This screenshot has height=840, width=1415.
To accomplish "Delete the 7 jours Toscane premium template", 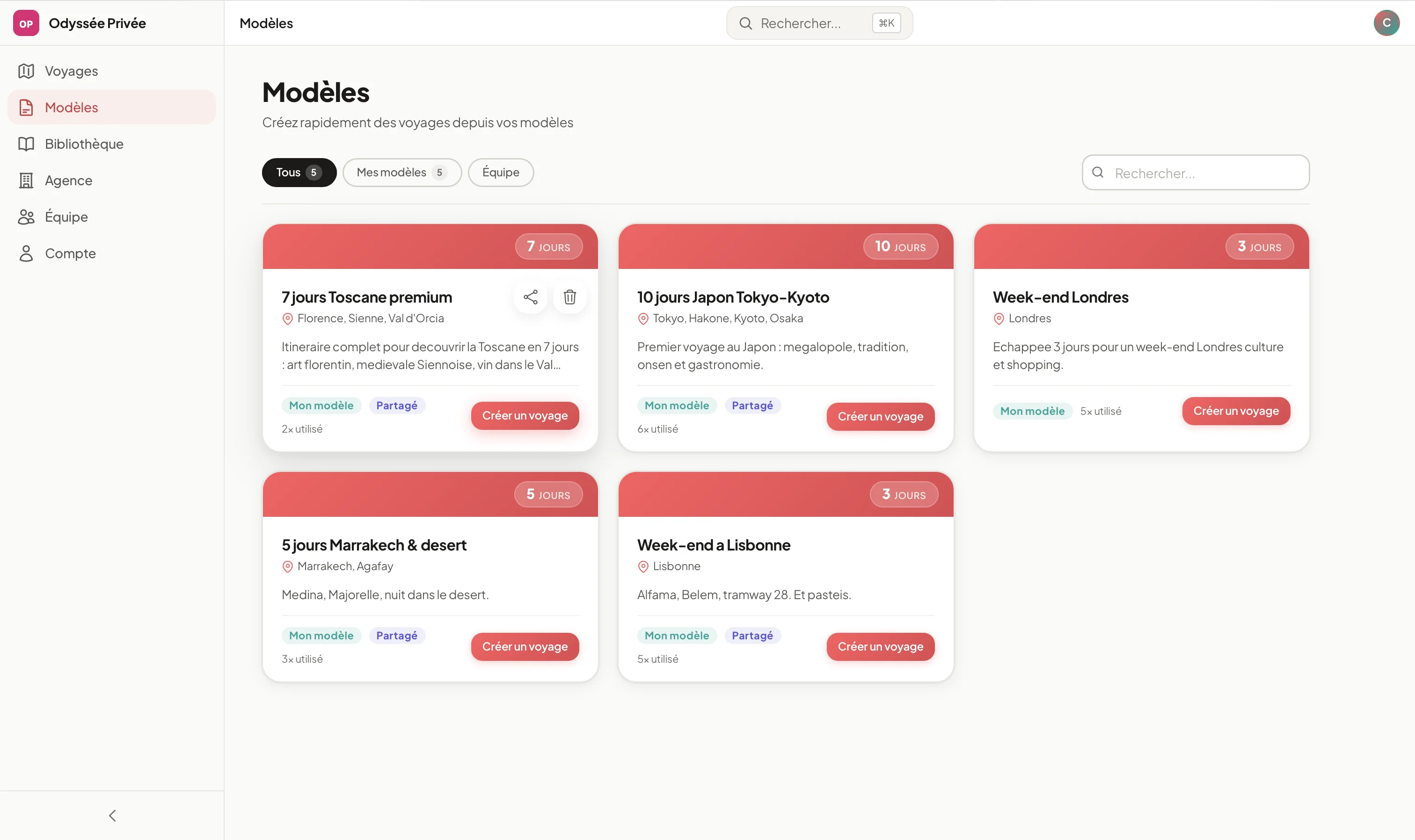I will [569, 297].
